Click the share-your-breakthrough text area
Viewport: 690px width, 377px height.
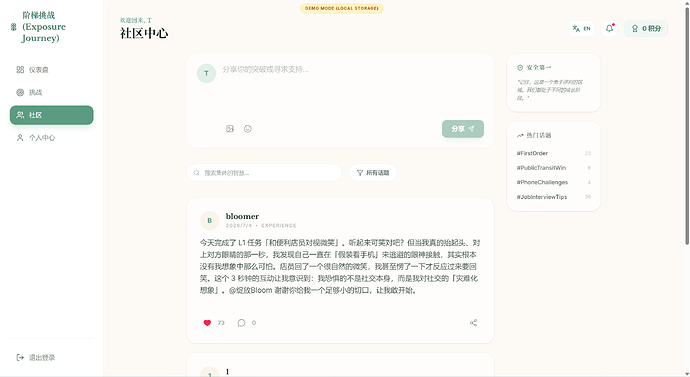click(352, 87)
